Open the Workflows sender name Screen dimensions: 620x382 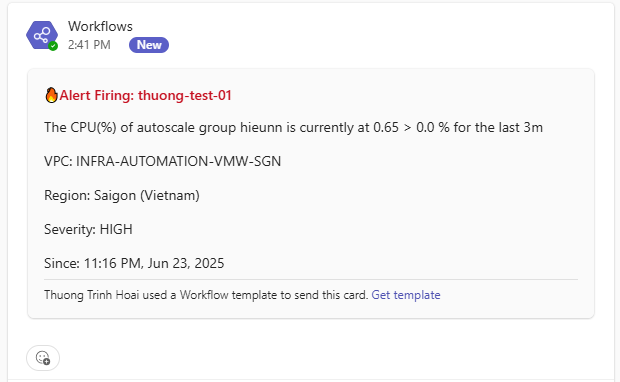tap(100, 26)
